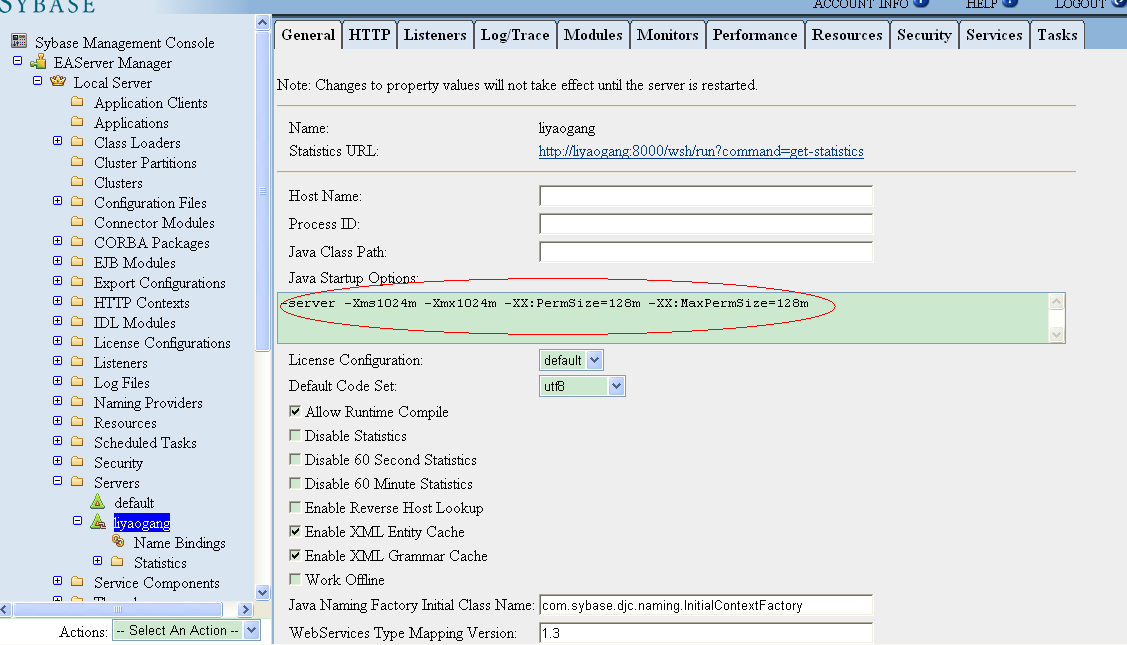1127x645 pixels.
Task: Click the Process ID input field
Action: [706, 224]
